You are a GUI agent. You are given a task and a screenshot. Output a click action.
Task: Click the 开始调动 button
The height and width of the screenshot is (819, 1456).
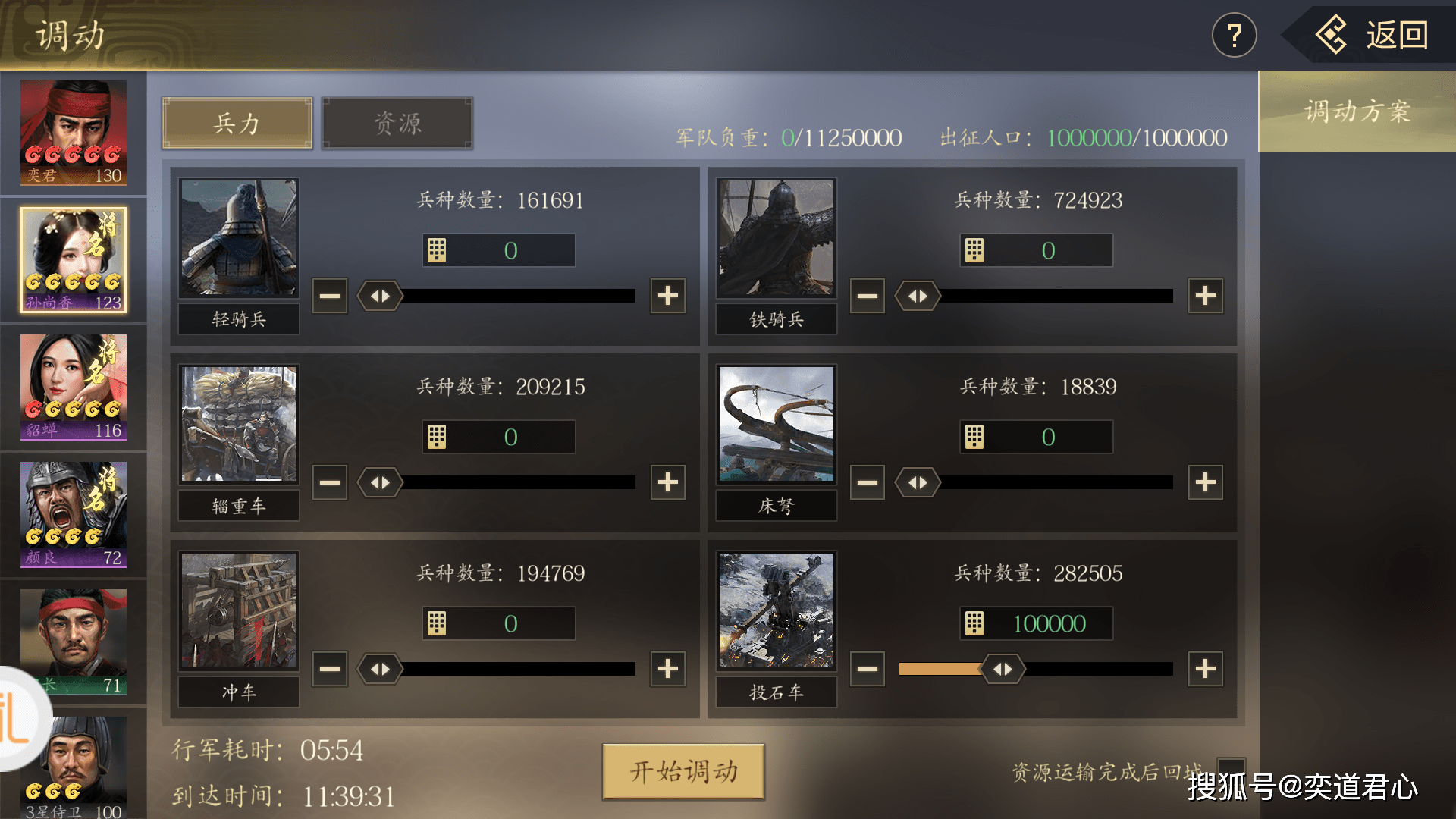[x=684, y=771]
